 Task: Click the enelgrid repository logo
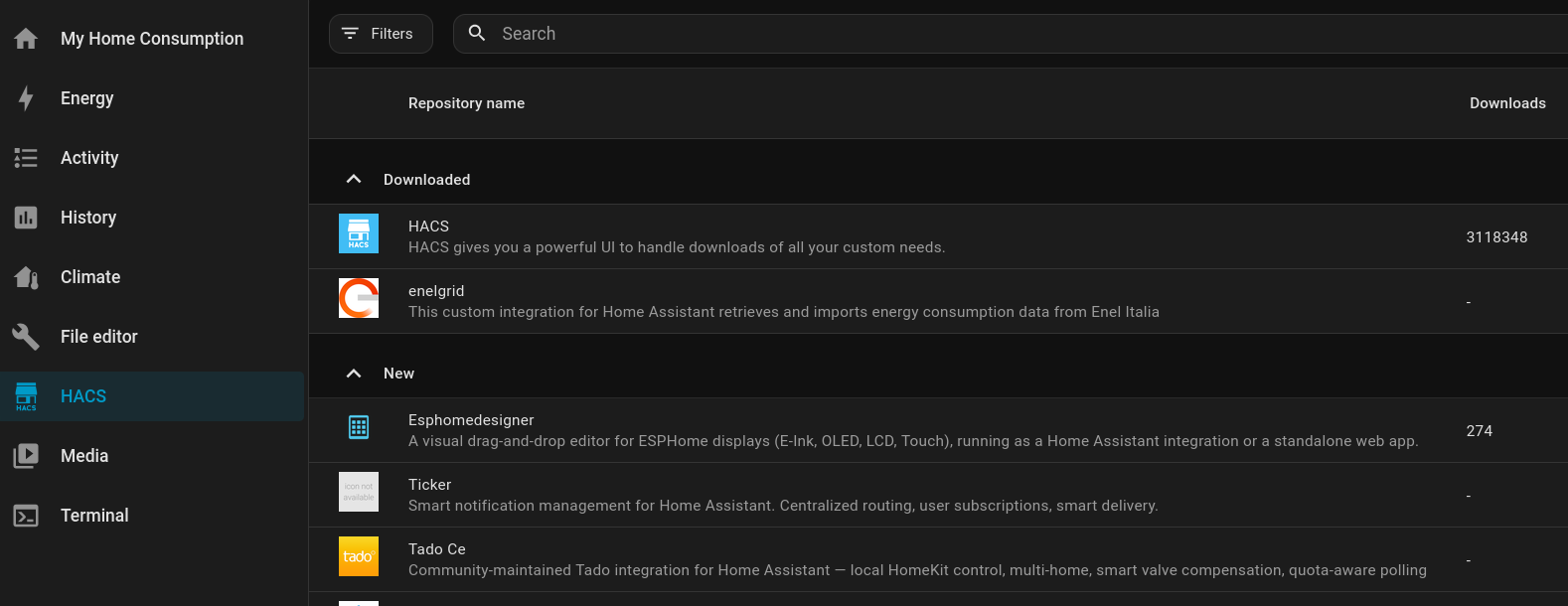click(x=359, y=298)
